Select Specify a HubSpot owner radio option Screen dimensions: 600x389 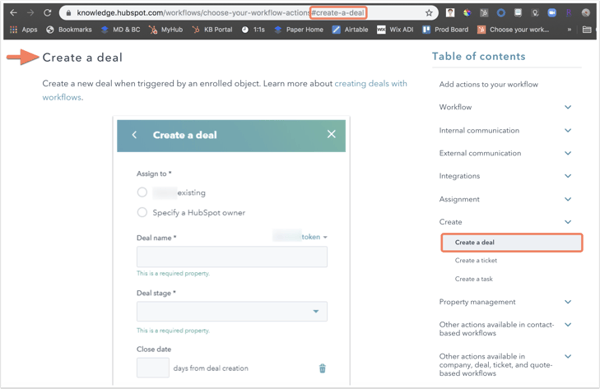[x=142, y=212]
